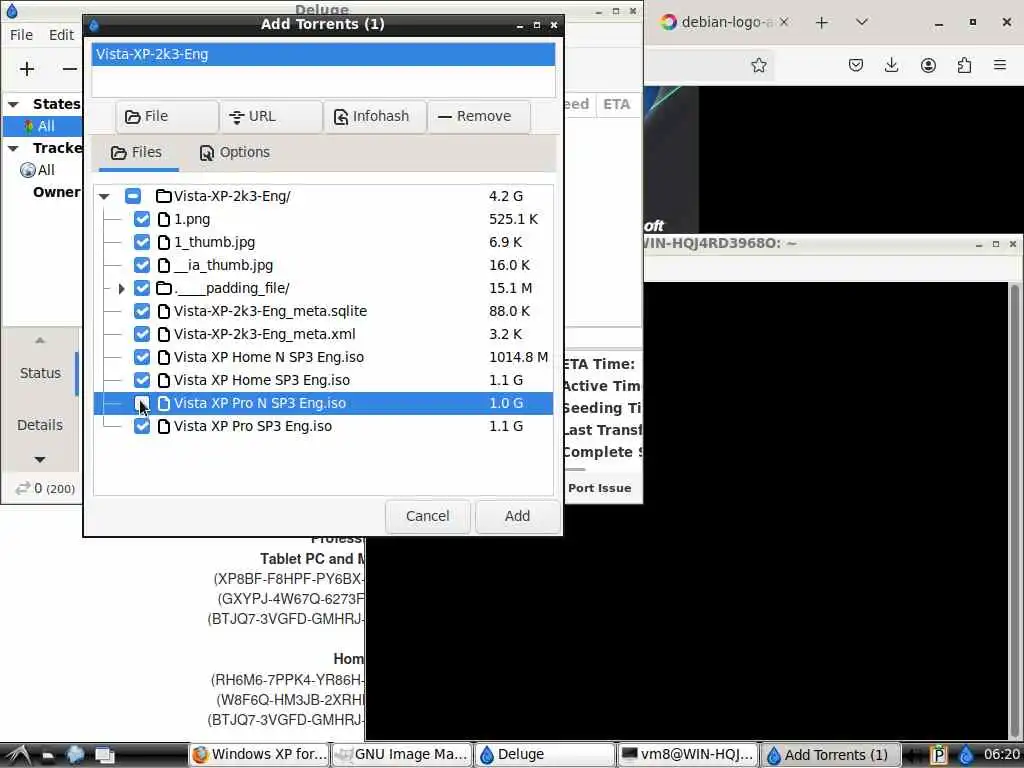Collapse the Trackers section in Deluge
Screen dimensions: 1024x768
tap(13, 148)
